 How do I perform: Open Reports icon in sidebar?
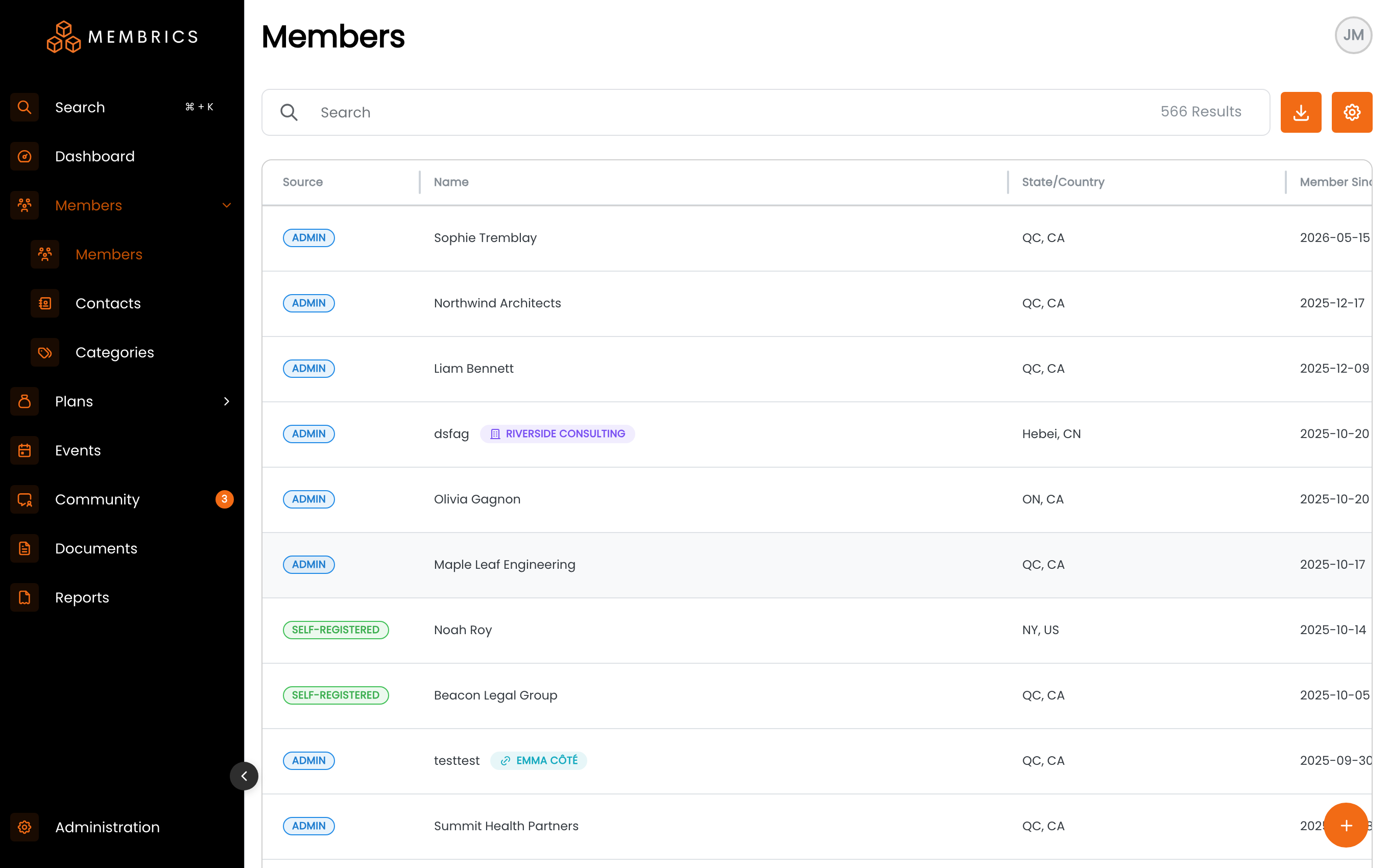(25, 597)
